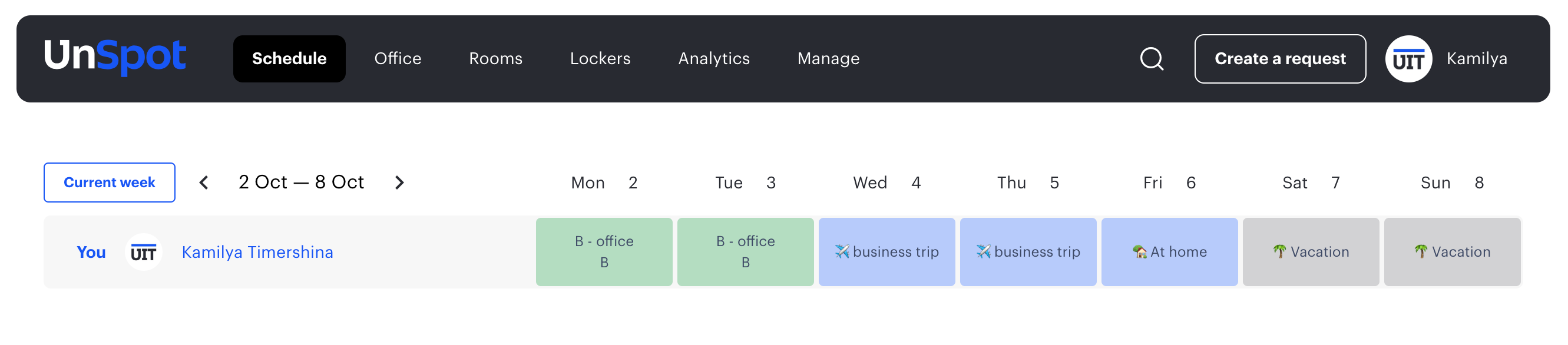
Task: Click the search magnifier icon
Action: (x=1151, y=59)
